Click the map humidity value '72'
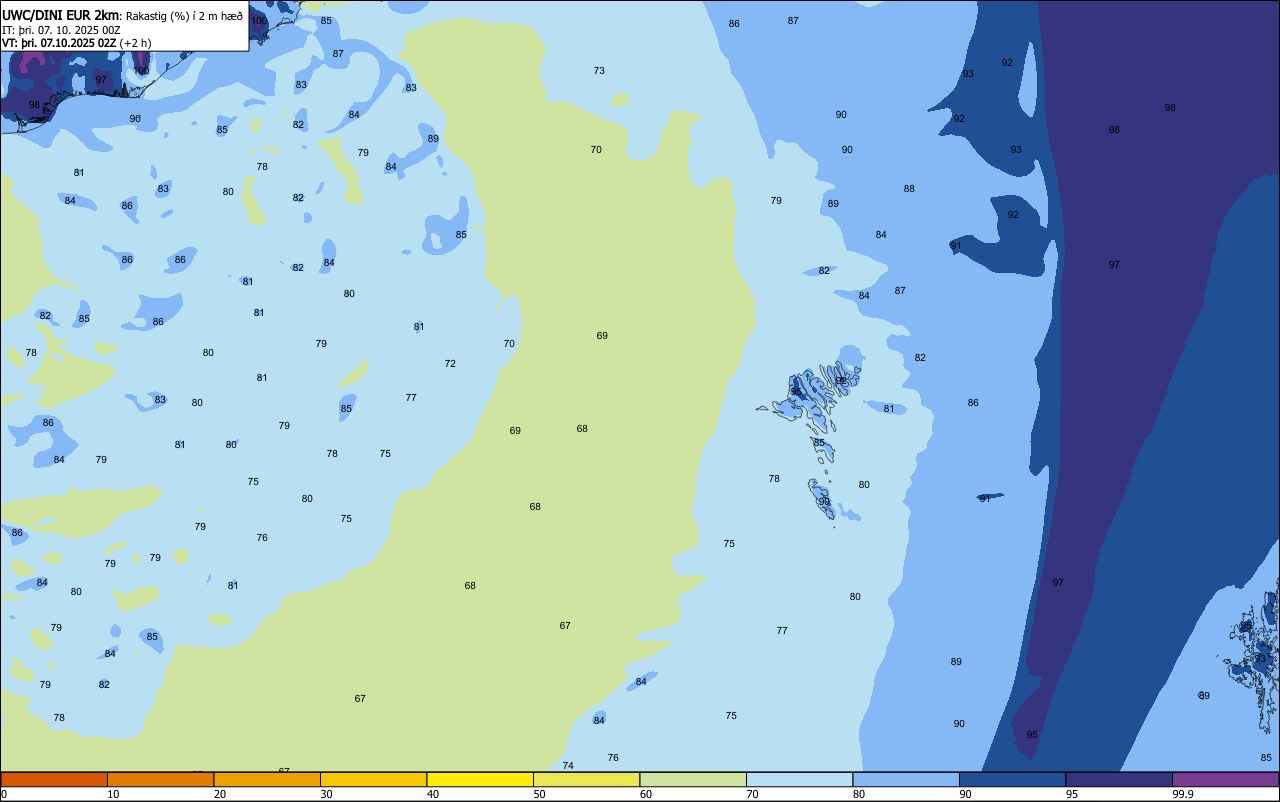 pos(450,364)
